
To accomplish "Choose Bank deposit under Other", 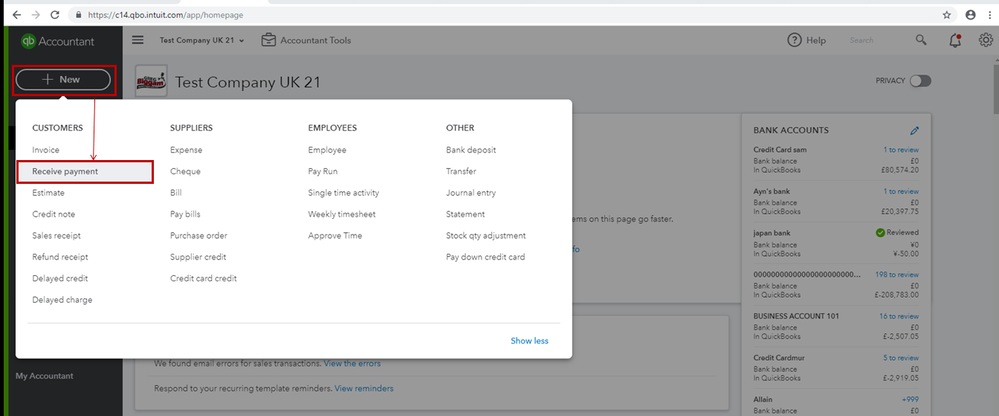I will pyautogui.click(x=471, y=150).
